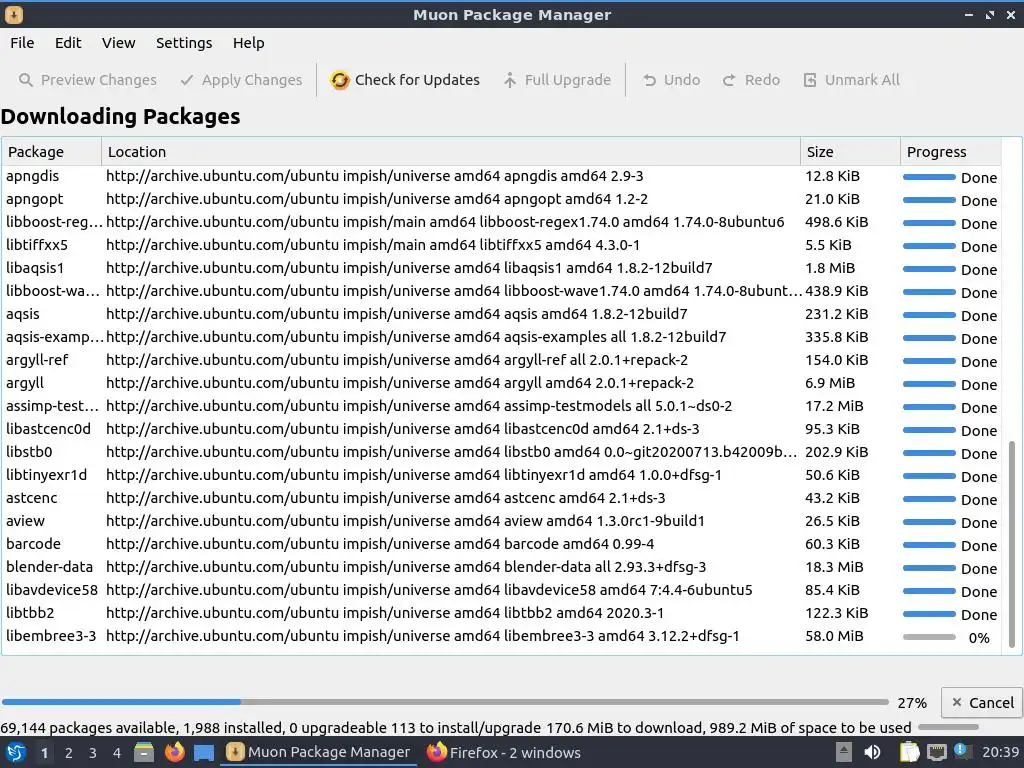Click the update notifier tray icon

coord(961,751)
